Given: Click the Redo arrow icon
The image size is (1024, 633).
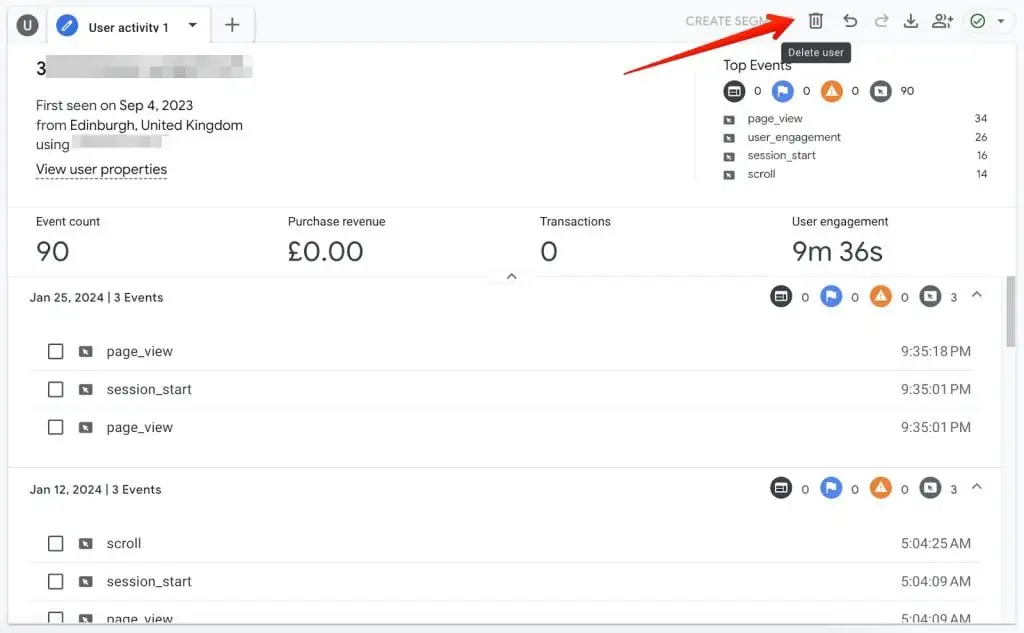Looking at the screenshot, I should click(x=879, y=20).
